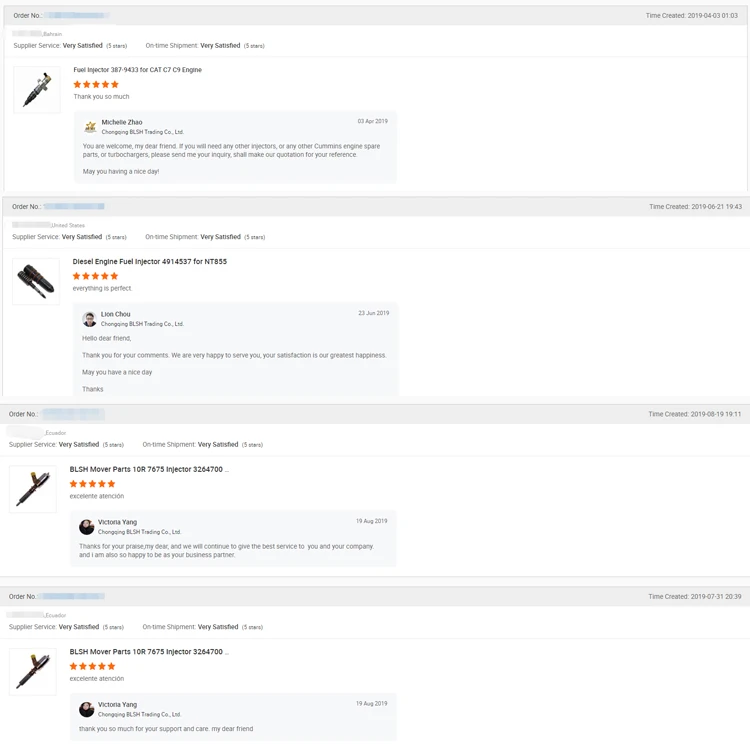Click Chongqing BLSH Trading Co. under Michelle Zhao
The image size is (750, 750).
[x=142, y=132]
